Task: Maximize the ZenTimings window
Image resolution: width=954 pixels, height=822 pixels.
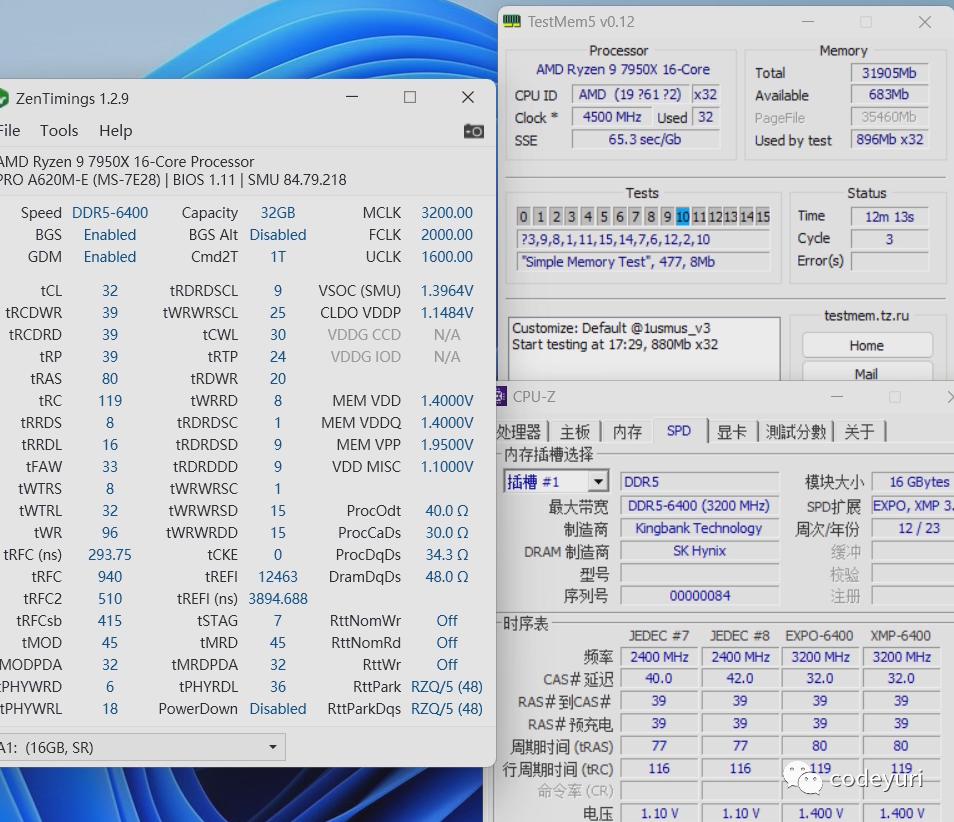Action: coord(409,97)
